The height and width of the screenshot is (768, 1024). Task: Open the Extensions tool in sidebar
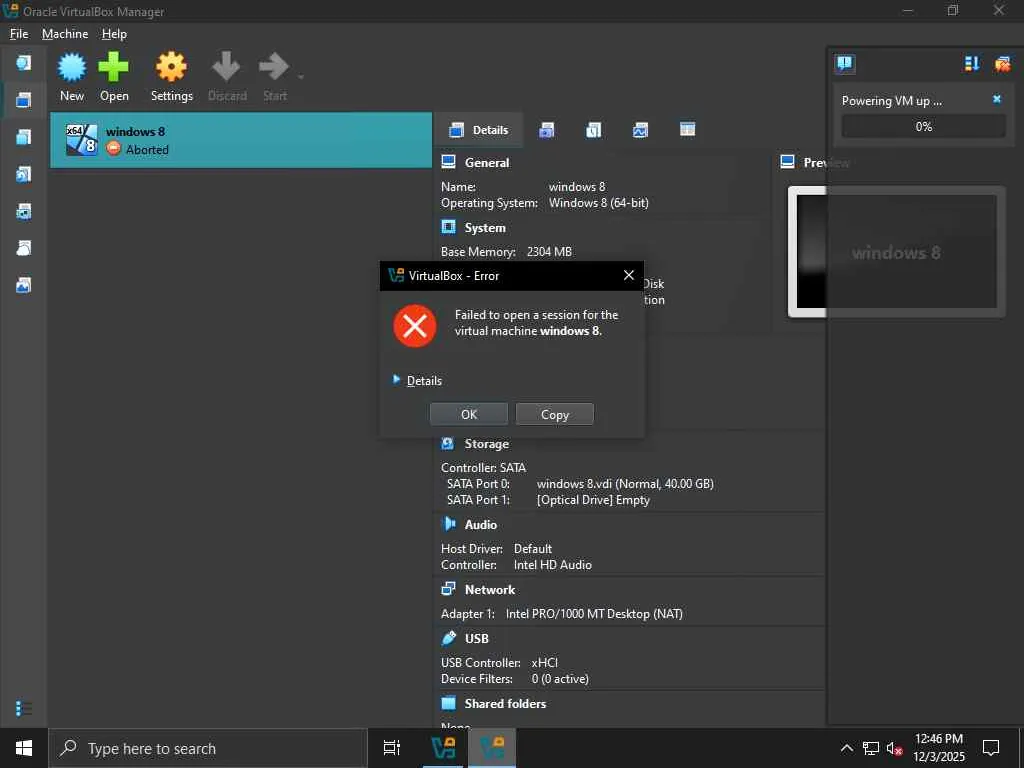(x=24, y=137)
